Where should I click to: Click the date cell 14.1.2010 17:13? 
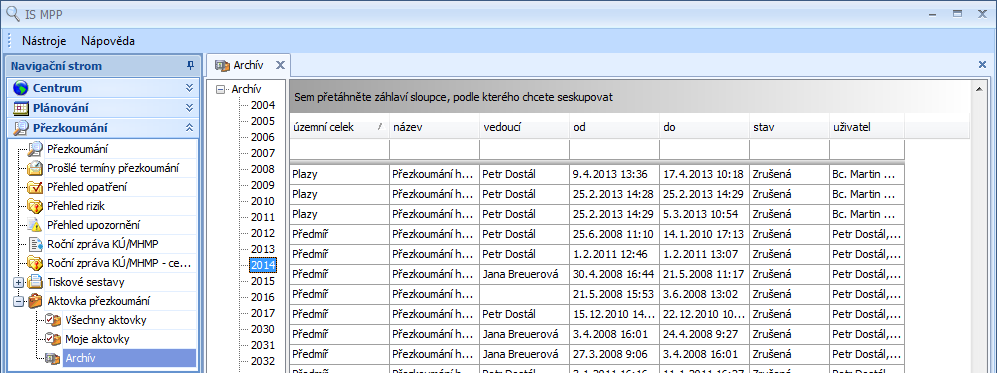click(705, 234)
